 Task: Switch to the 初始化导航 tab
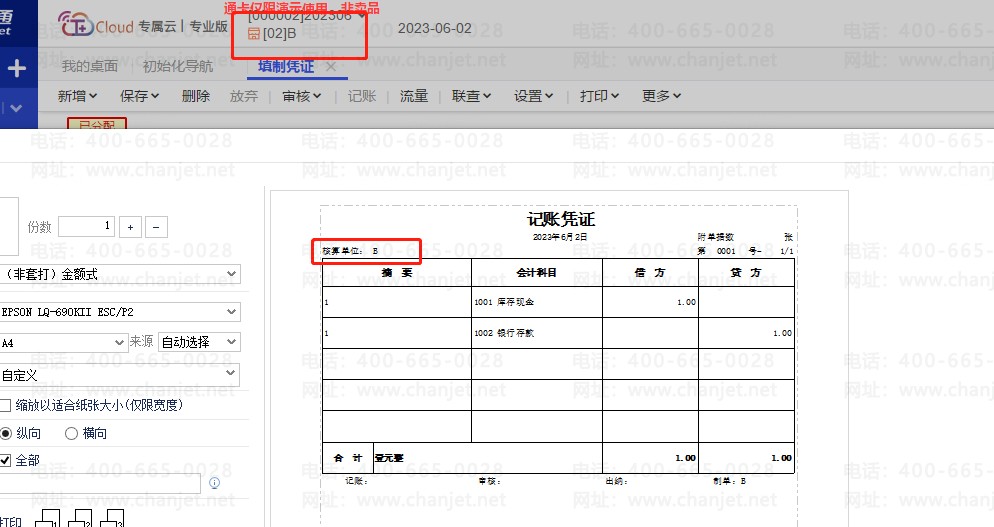[178, 66]
